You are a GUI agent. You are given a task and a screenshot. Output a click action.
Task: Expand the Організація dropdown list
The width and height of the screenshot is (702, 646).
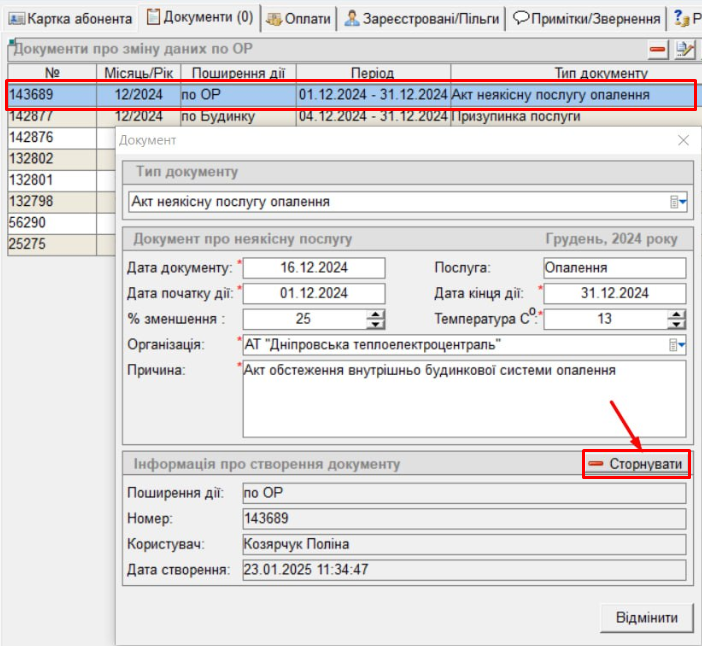679,345
